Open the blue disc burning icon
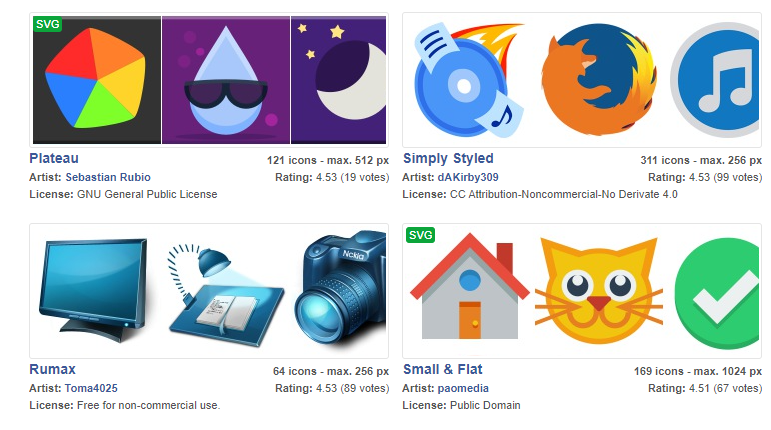The image size is (771, 430). click(x=467, y=80)
